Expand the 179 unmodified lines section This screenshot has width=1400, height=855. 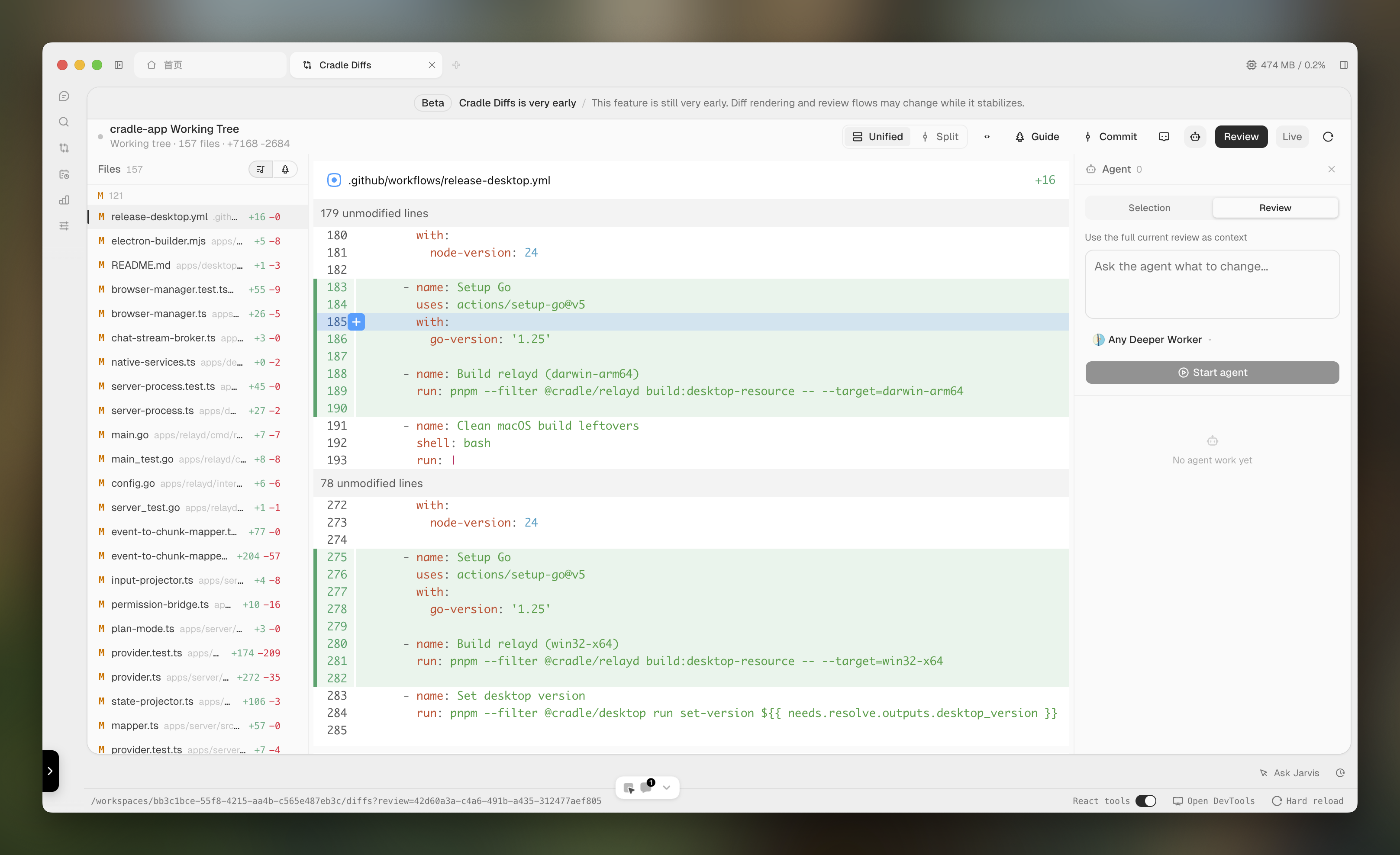click(x=691, y=213)
